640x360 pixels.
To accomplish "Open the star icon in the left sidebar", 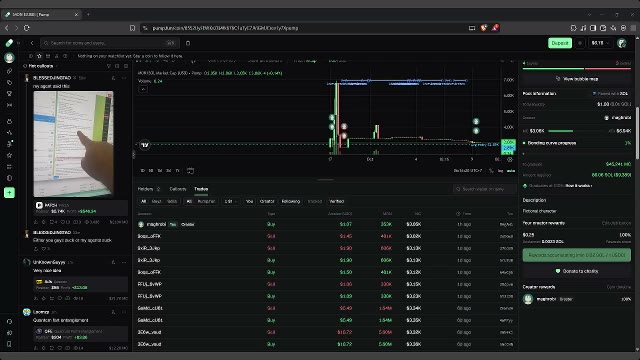I will (x=9, y=155).
